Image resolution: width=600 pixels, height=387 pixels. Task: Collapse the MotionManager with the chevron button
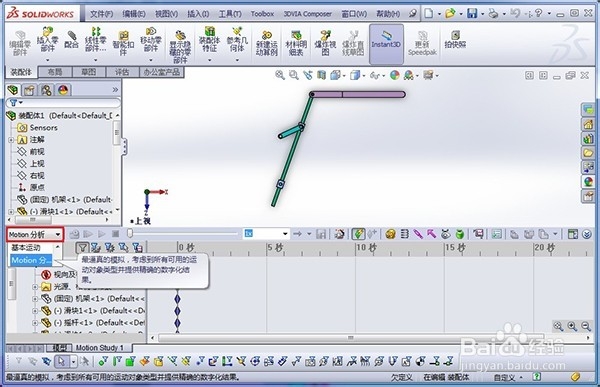pos(587,234)
